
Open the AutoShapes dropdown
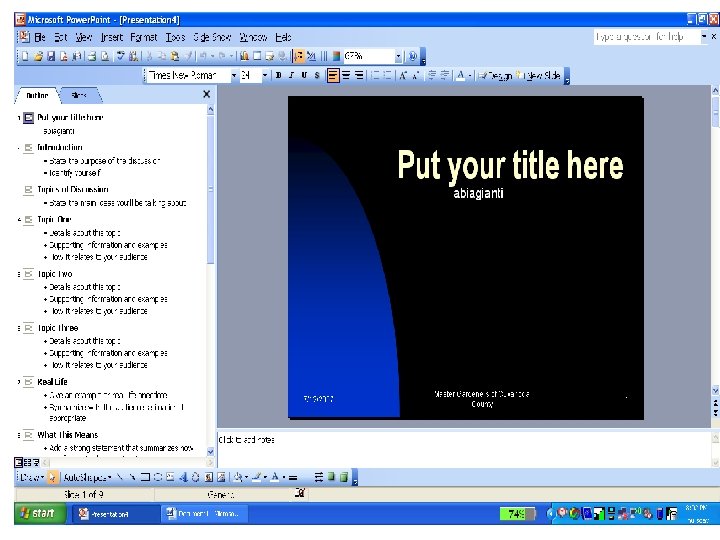tap(87, 477)
